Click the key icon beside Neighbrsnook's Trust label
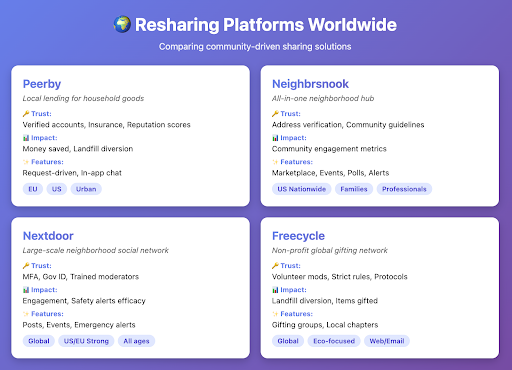 pyautogui.click(x=275, y=114)
